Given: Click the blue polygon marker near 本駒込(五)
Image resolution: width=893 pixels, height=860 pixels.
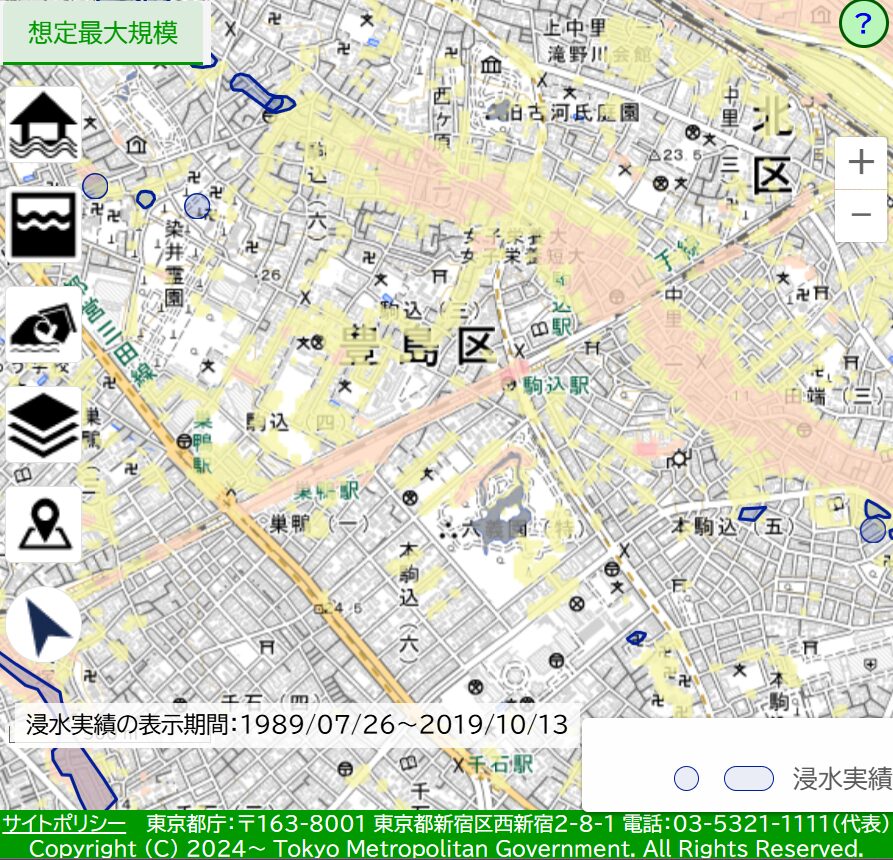Looking at the screenshot, I should coord(751,514).
